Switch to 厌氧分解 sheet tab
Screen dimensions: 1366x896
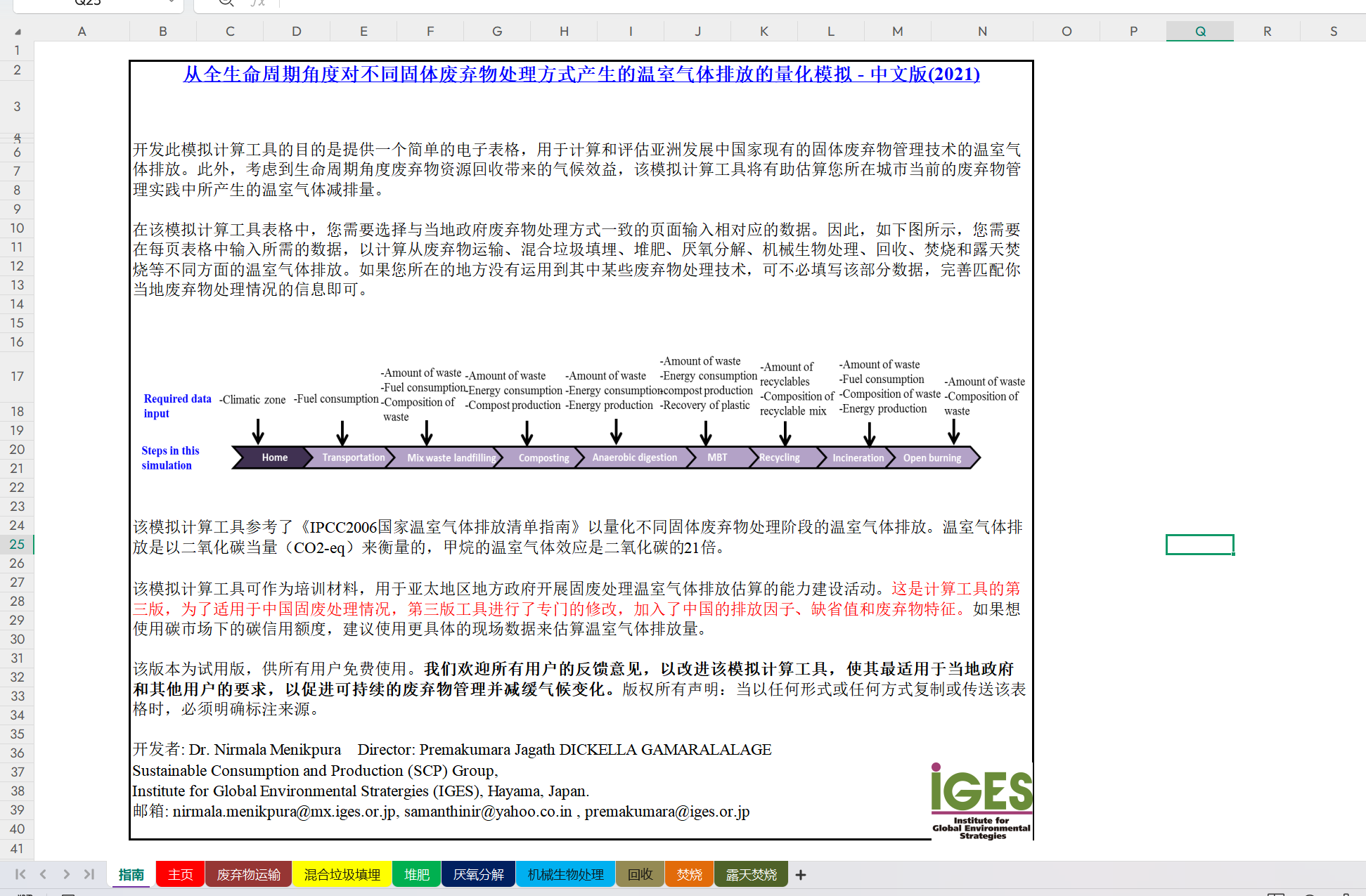(478, 875)
